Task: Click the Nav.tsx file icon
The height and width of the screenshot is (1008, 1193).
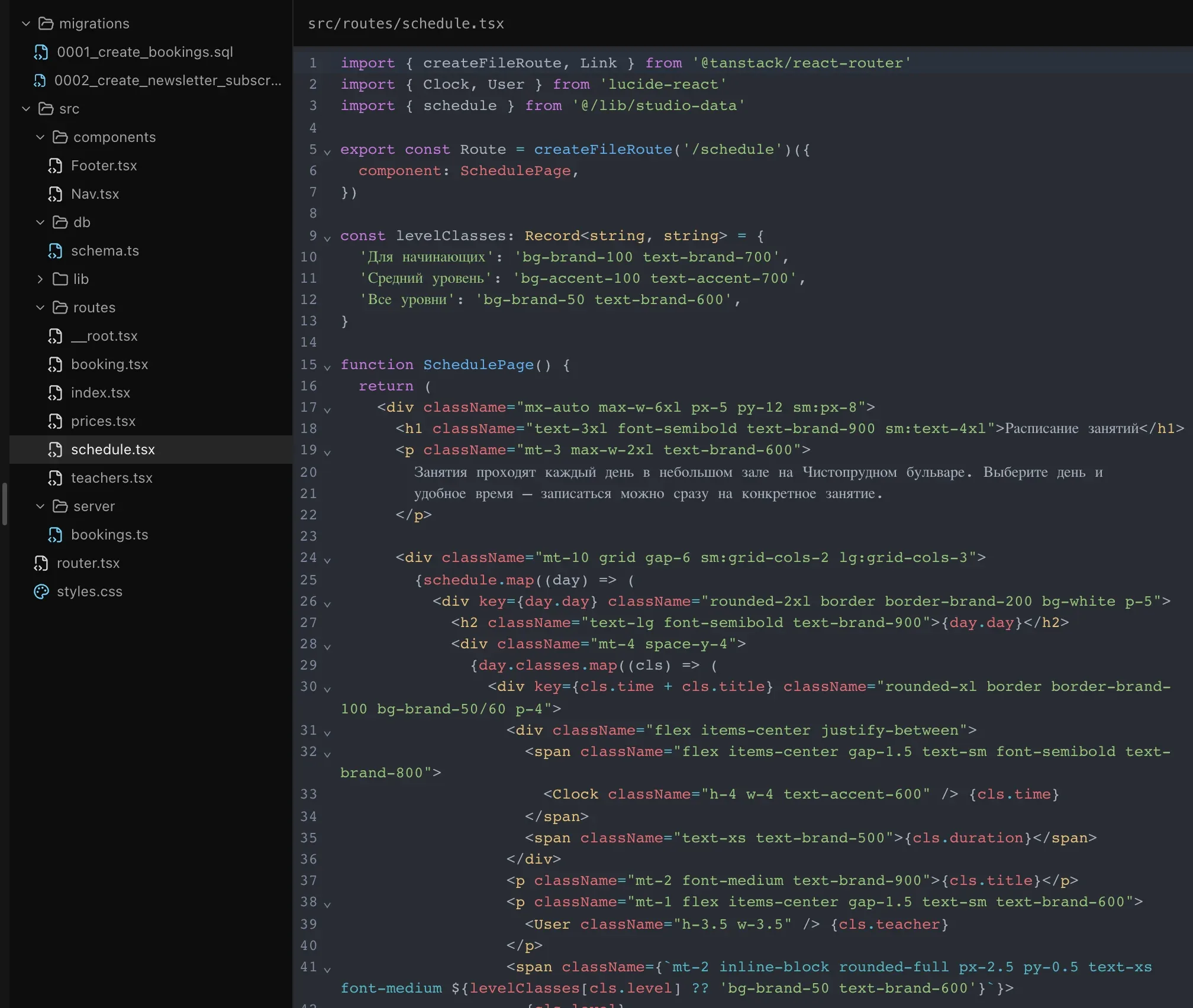Action: point(55,194)
